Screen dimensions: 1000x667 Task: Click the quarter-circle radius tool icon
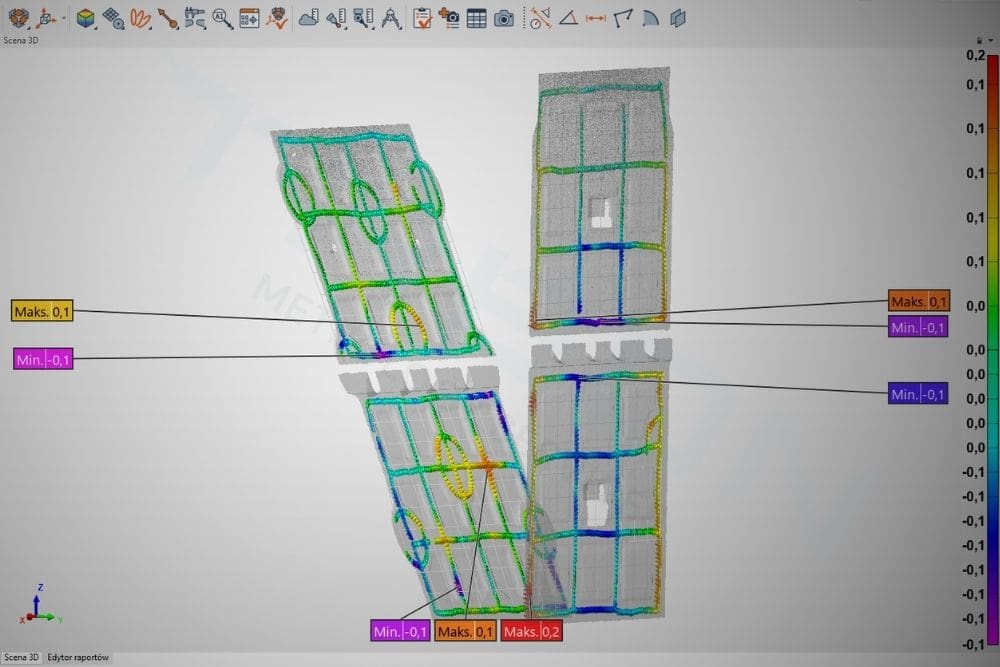(651, 17)
